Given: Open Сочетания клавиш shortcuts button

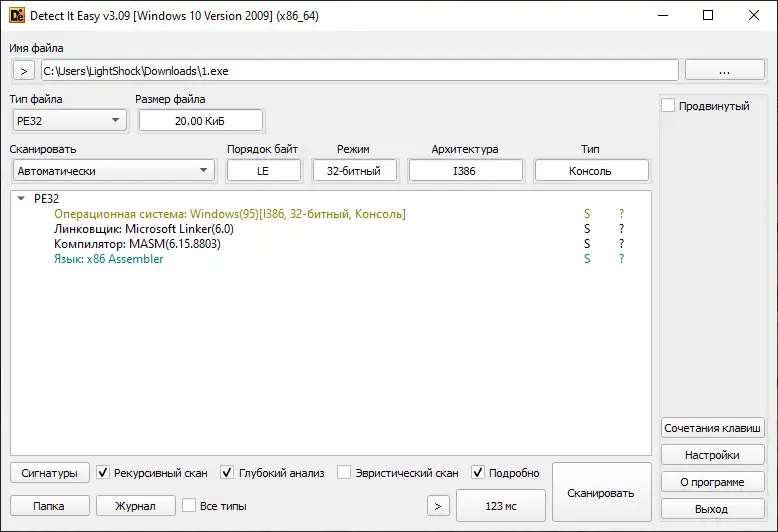Looking at the screenshot, I should (713, 428).
